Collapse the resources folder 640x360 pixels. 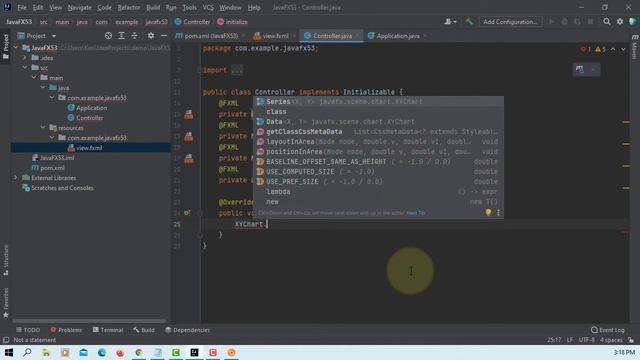click(x=43, y=128)
